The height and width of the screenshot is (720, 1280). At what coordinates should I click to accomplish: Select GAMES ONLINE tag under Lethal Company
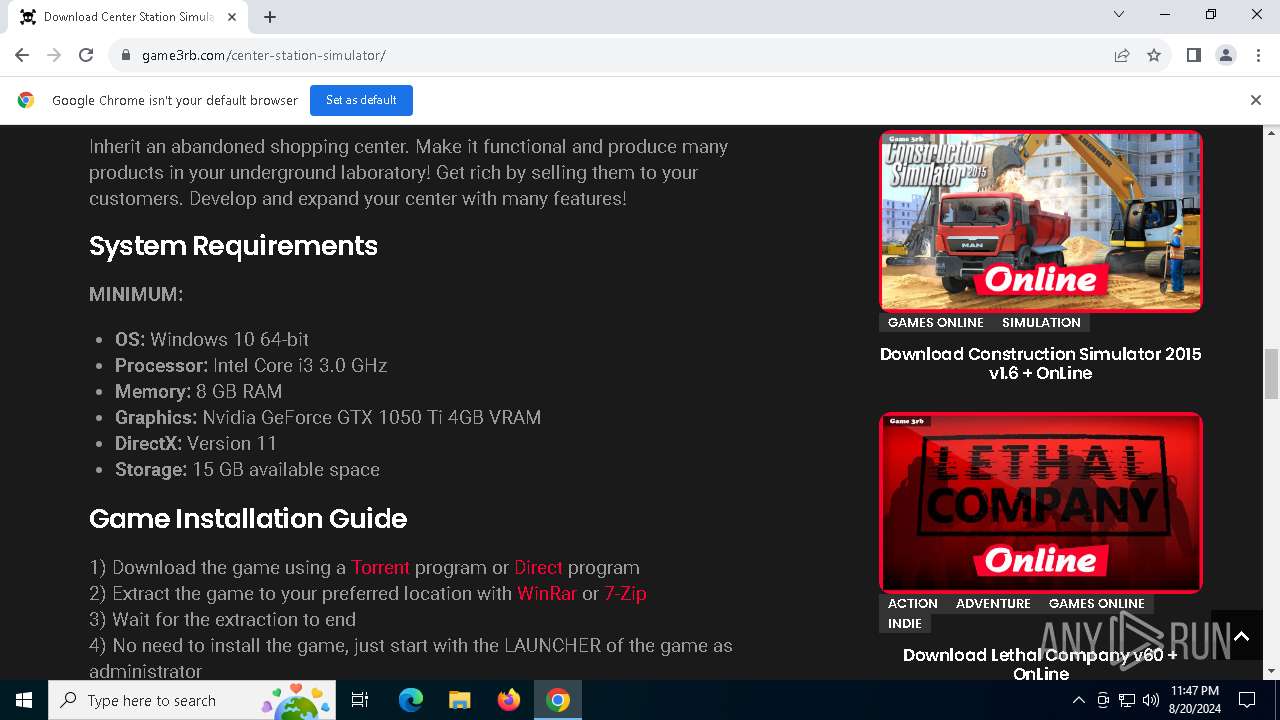pyautogui.click(x=1096, y=603)
